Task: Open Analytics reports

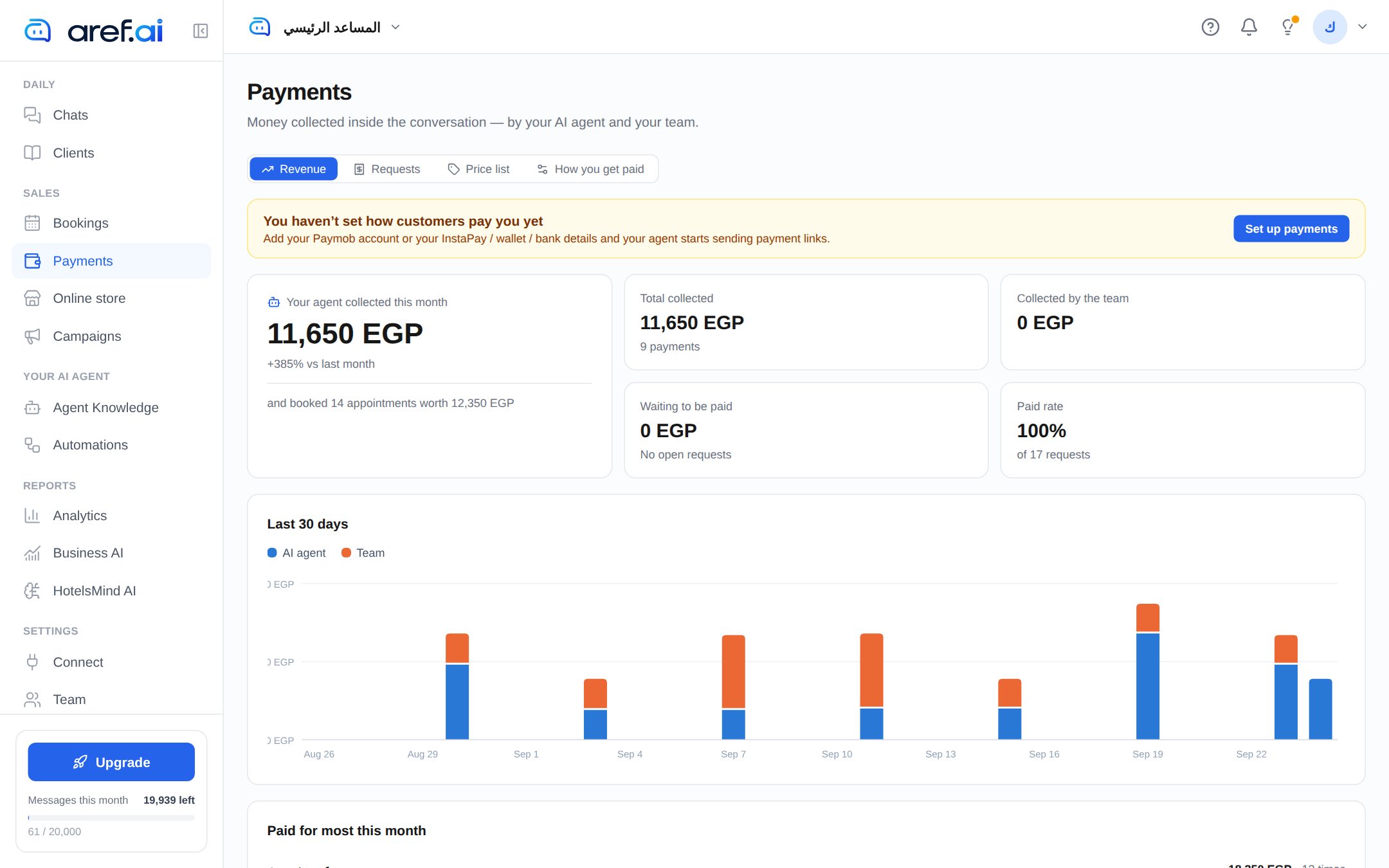Action: point(111,516)
